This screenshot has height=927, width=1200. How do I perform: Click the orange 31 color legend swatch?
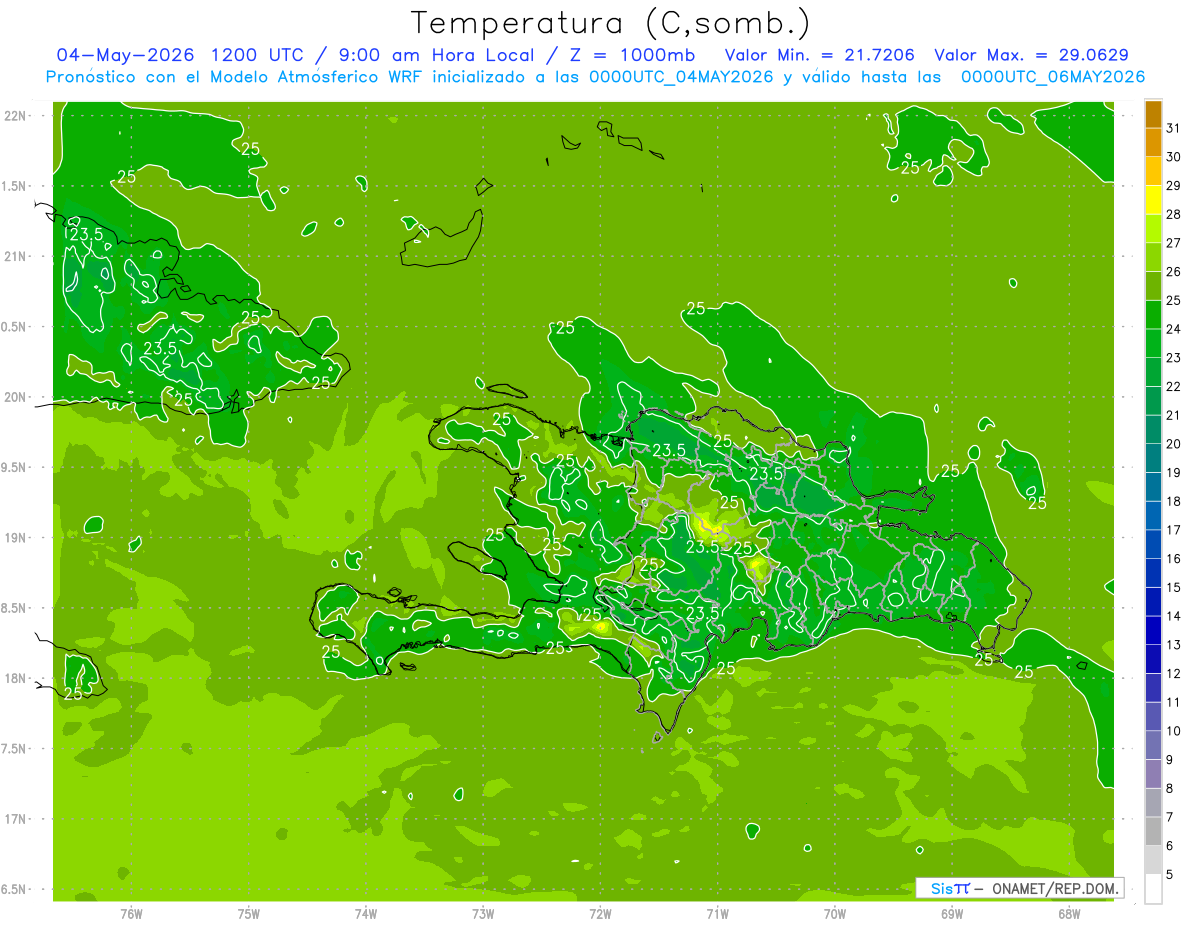(1153, 114)
